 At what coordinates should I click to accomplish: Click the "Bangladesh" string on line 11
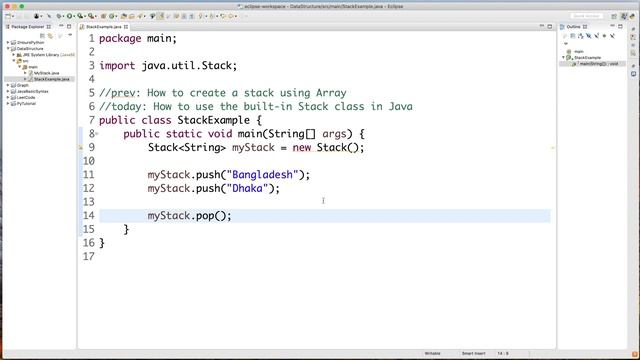(x=262, y=175)
